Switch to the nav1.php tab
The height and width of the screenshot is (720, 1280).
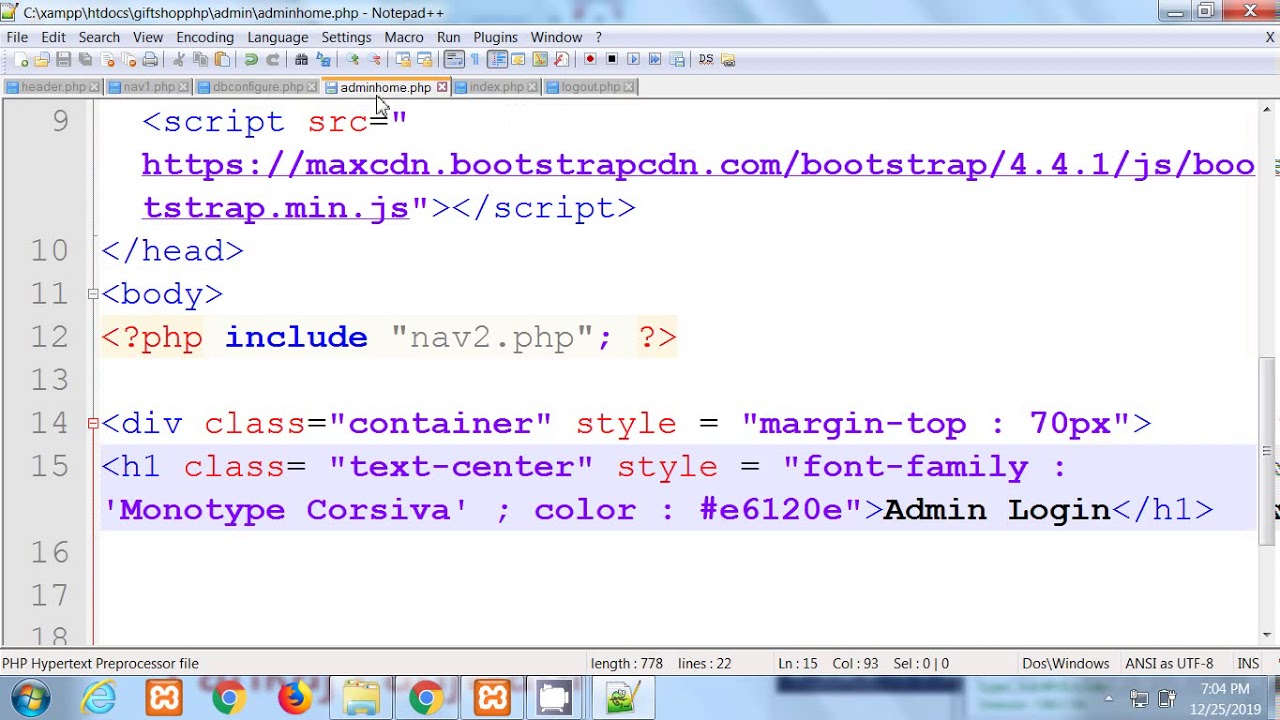pos(149,87)
